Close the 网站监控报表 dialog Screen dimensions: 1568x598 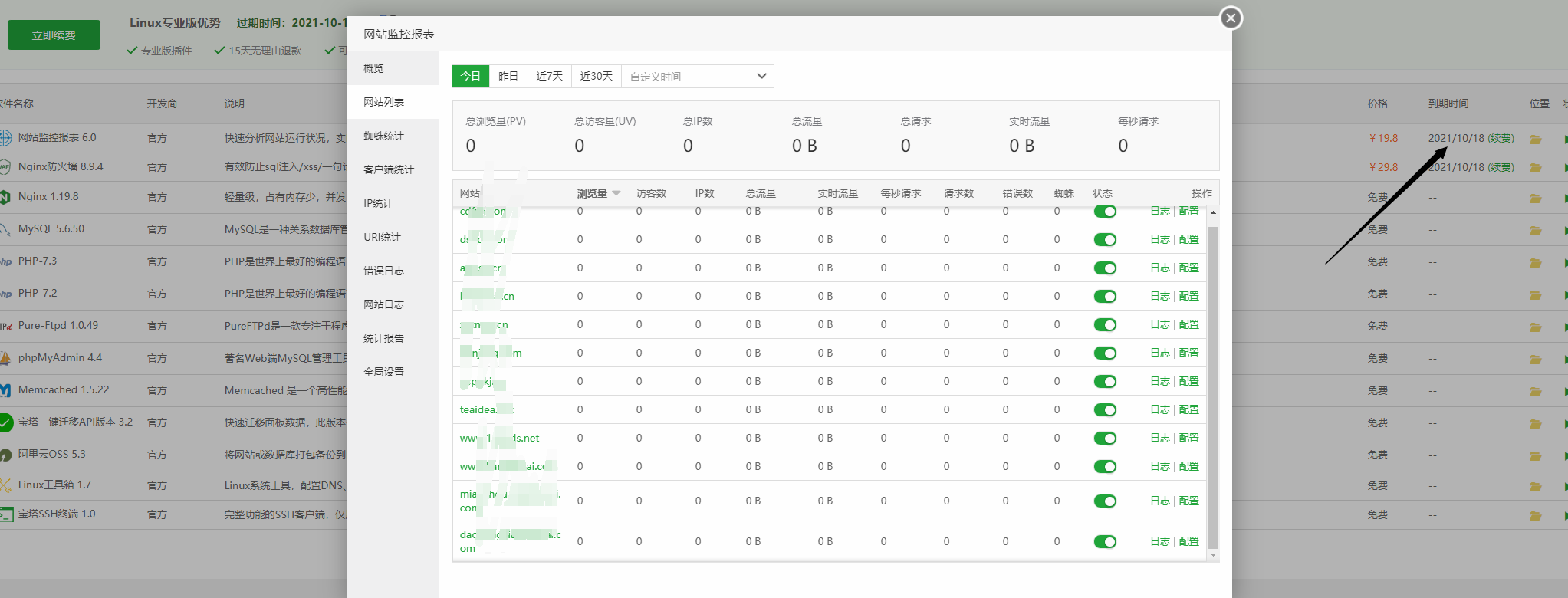tap(1231, 18)
